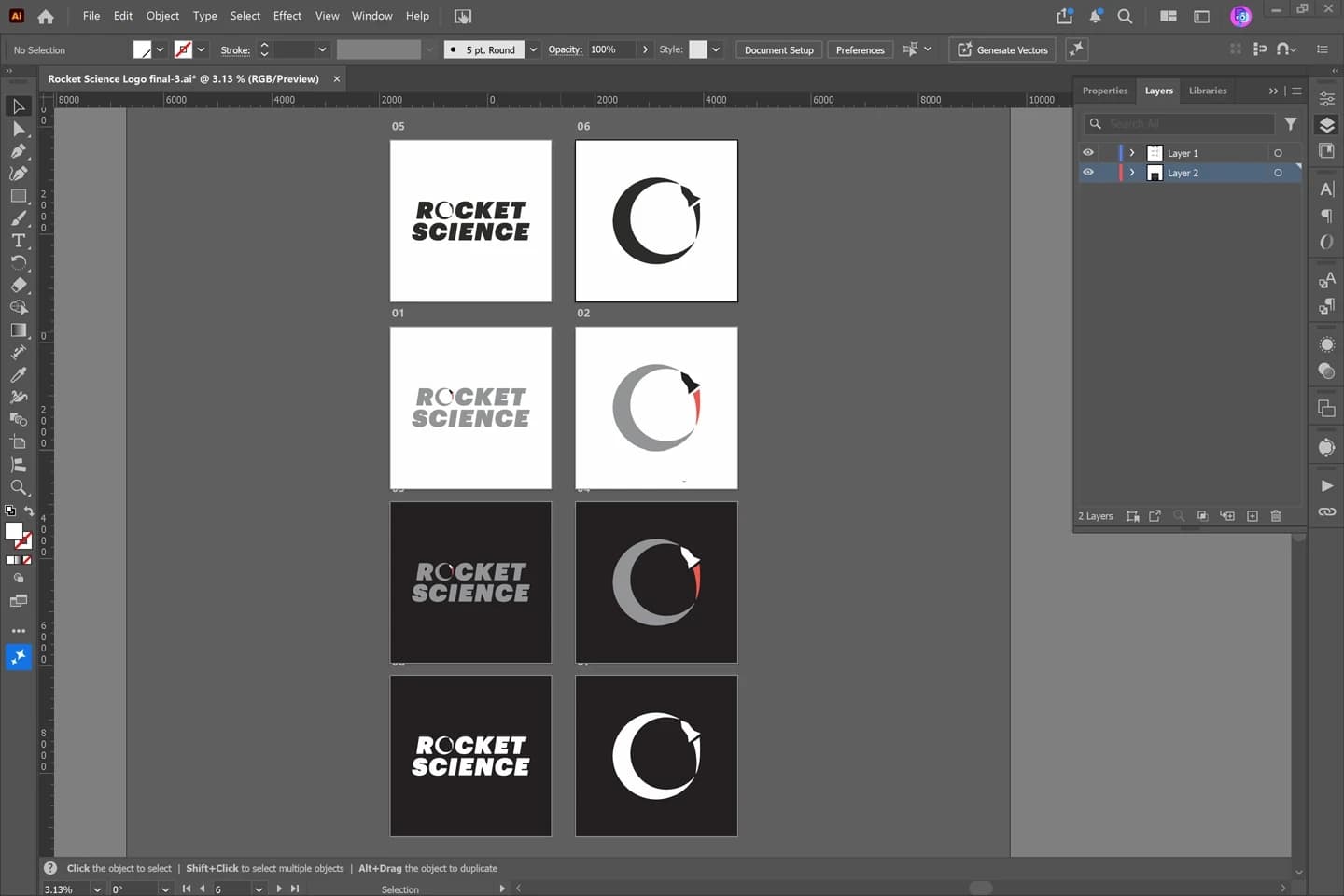Target Layer 2 using its circle

[1278, 173]
